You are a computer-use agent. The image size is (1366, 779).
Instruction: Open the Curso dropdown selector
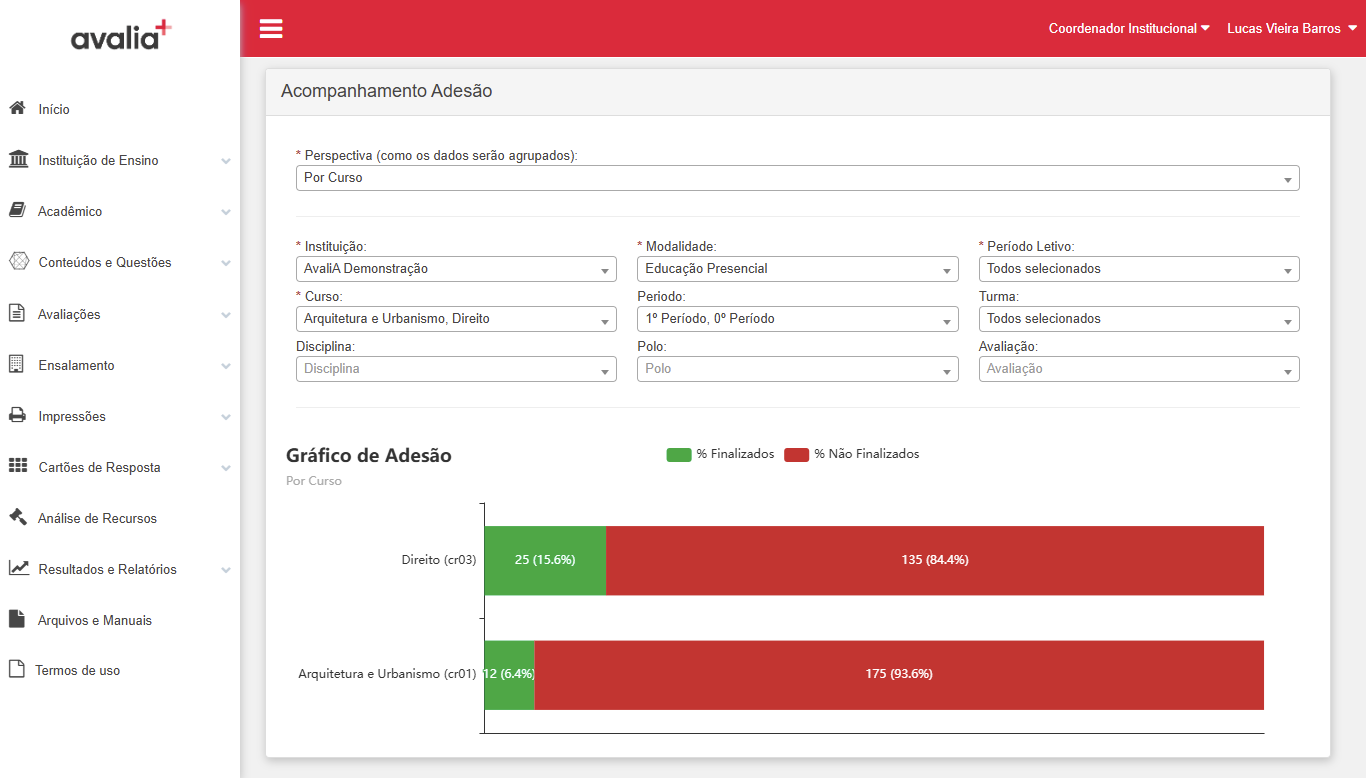(456, 319)
